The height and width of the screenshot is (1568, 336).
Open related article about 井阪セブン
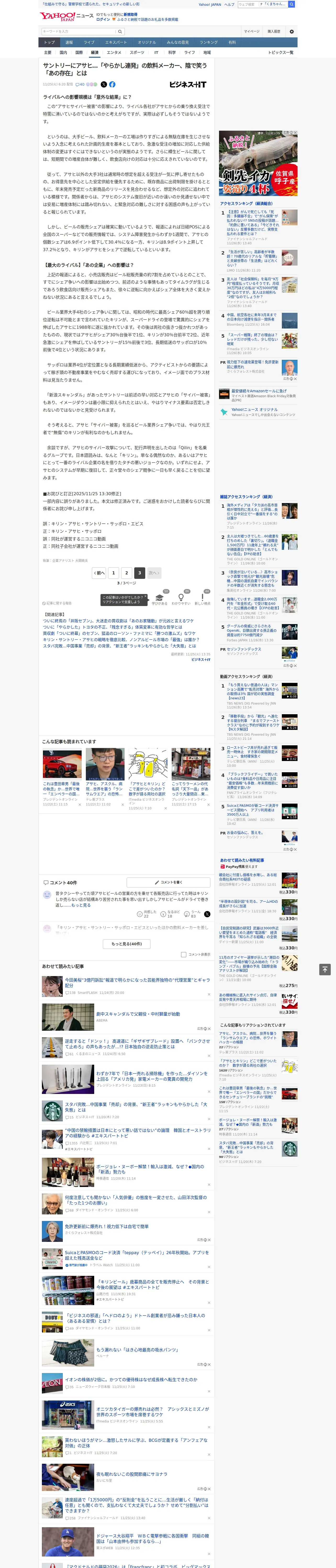118,621
